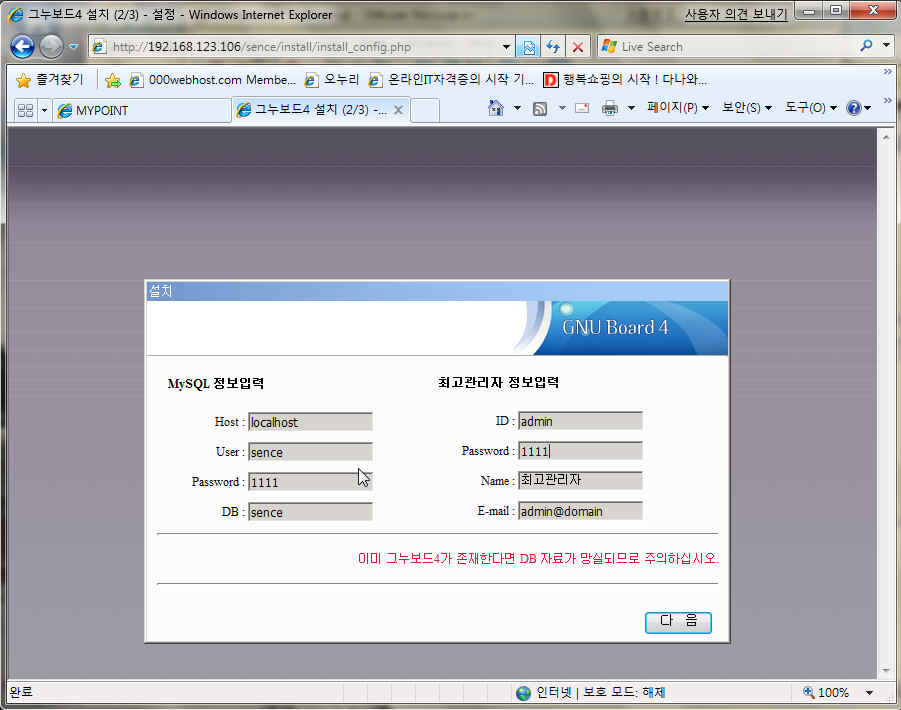Click the Quick Tabs grid icon
The width and height of the screenshot is (901, 710).
[x=25, y=110]
